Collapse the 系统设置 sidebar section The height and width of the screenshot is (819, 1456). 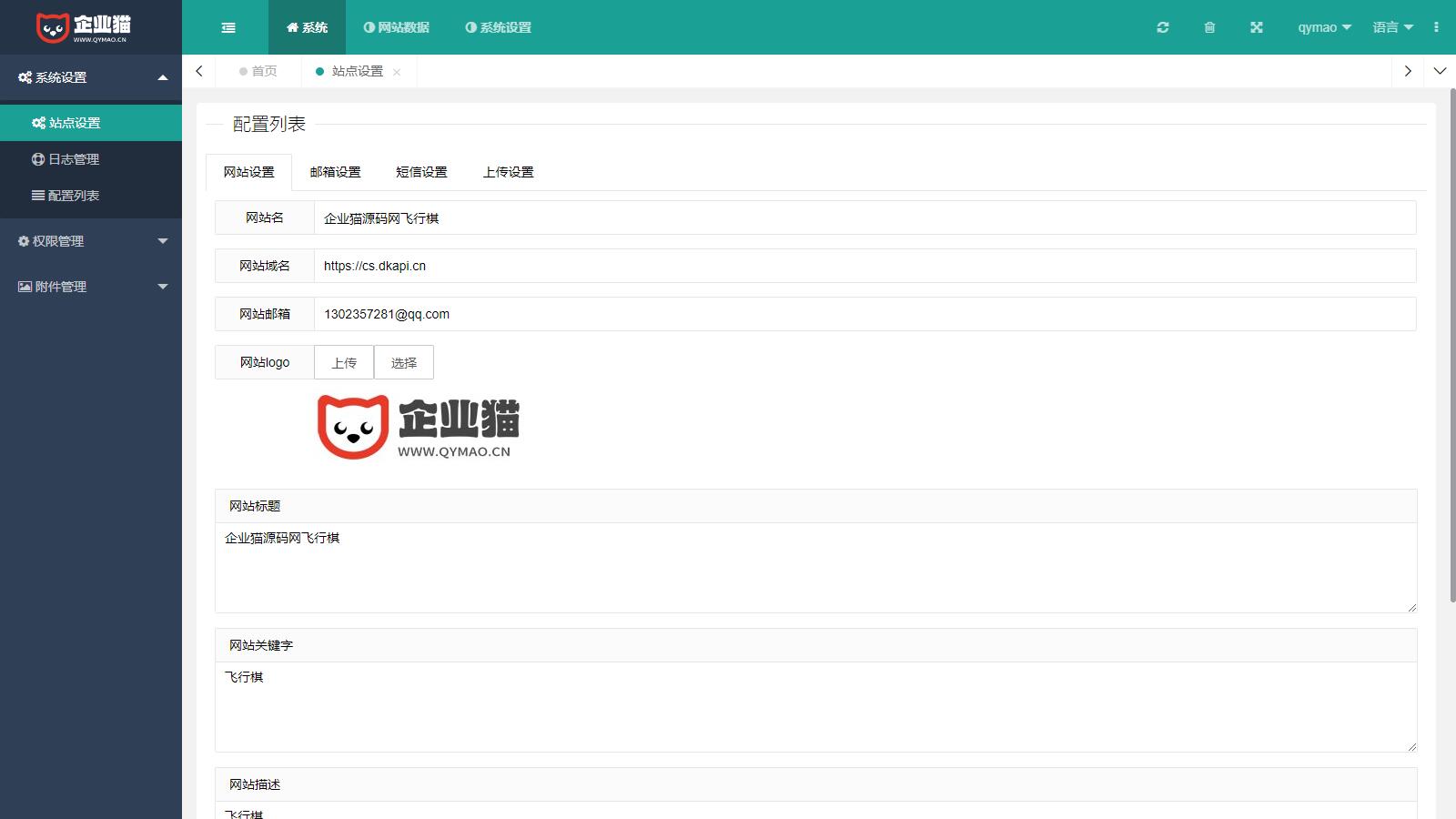click(x=91, y=77)
